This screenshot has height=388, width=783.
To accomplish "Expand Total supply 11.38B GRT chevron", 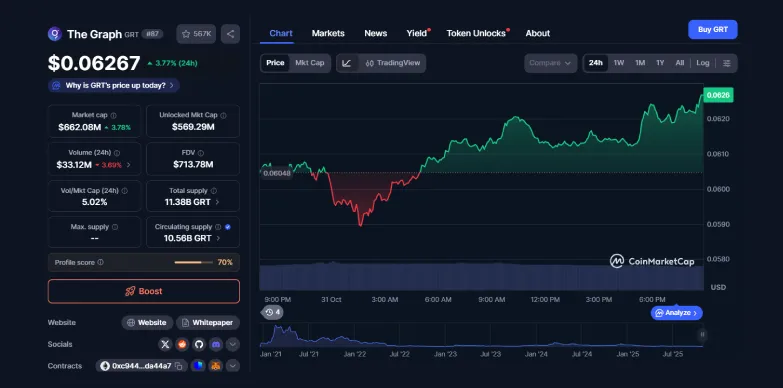I will [217, 202].
